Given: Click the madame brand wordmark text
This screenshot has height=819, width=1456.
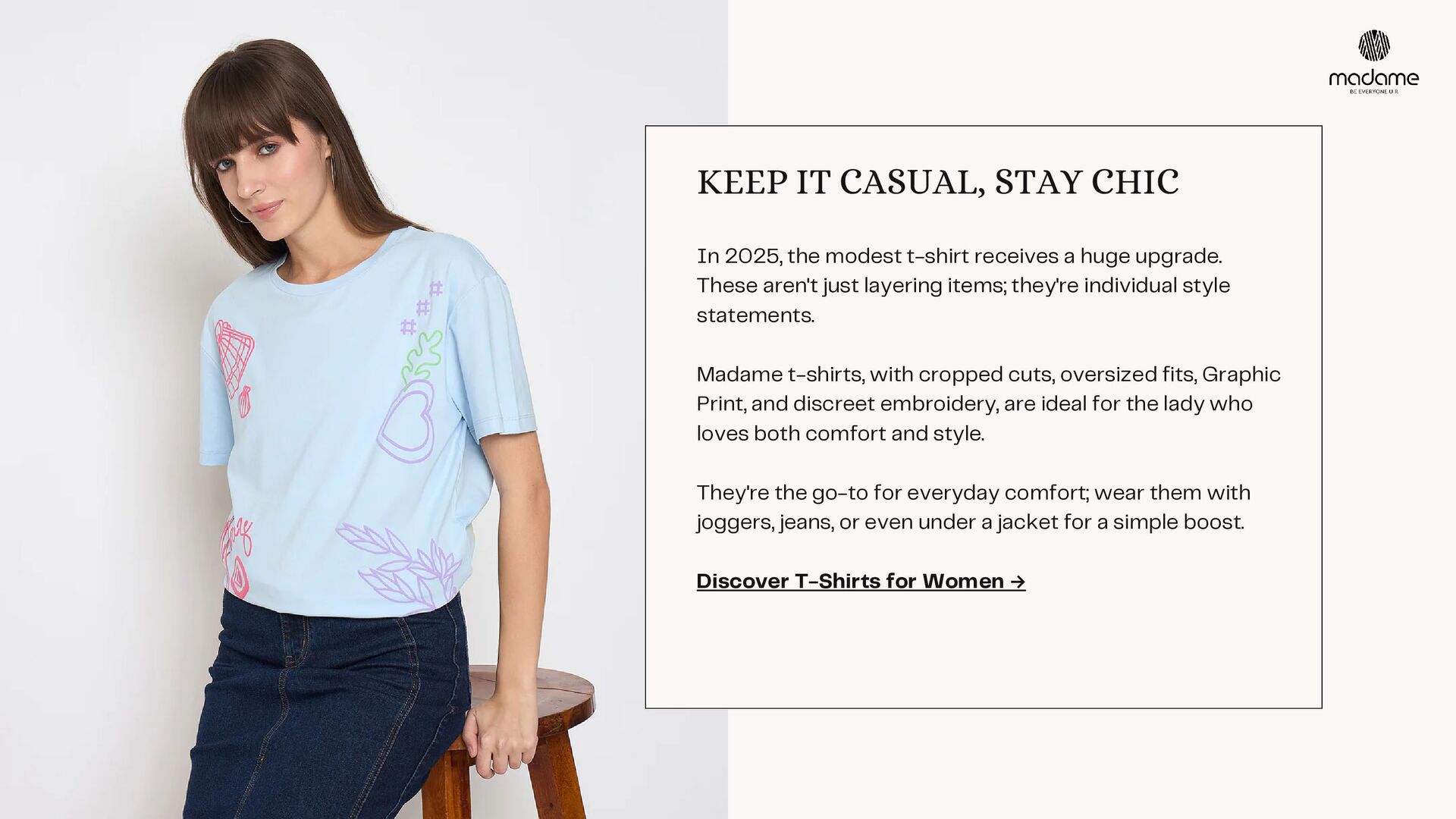Looking at the screenshot, I should pyautogui.click(x=1373, y=77).
